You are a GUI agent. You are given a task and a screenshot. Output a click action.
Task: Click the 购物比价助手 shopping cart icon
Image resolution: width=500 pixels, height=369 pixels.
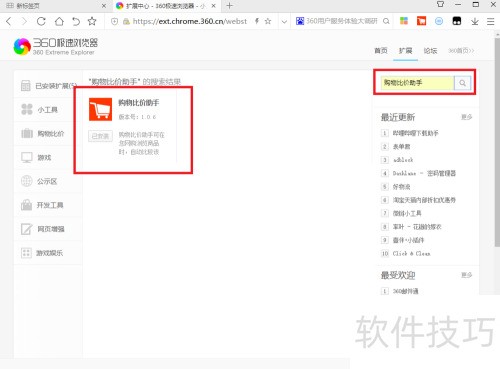point(100,109)
